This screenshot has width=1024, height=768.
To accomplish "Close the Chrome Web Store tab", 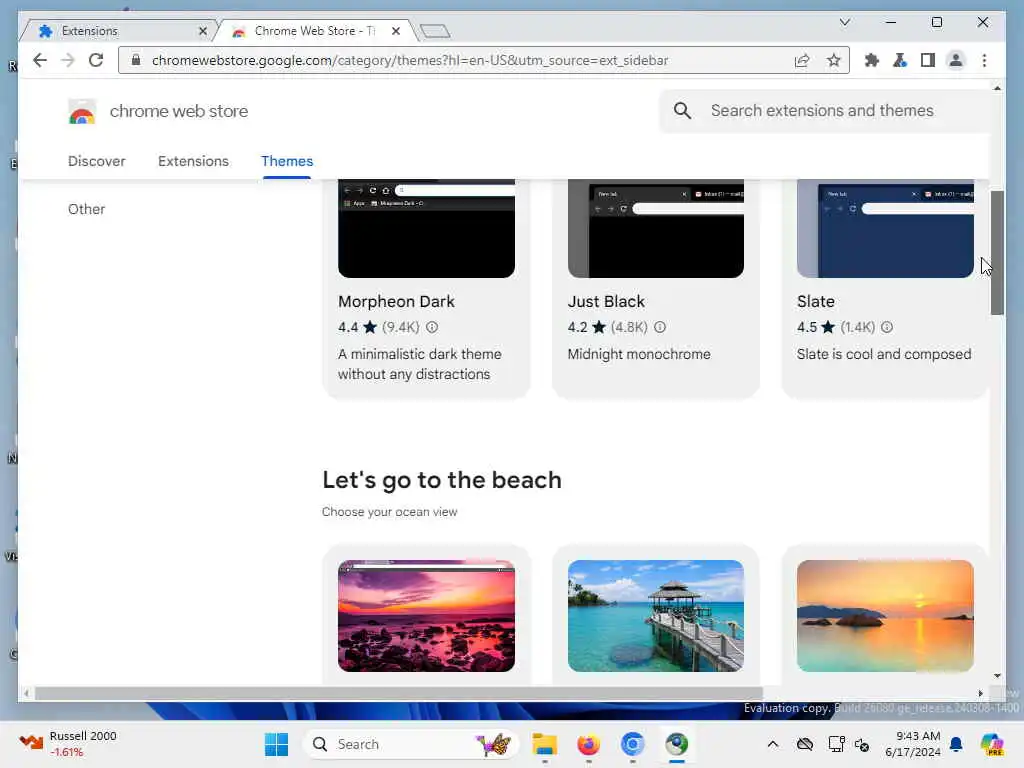I will click(396, 31).
